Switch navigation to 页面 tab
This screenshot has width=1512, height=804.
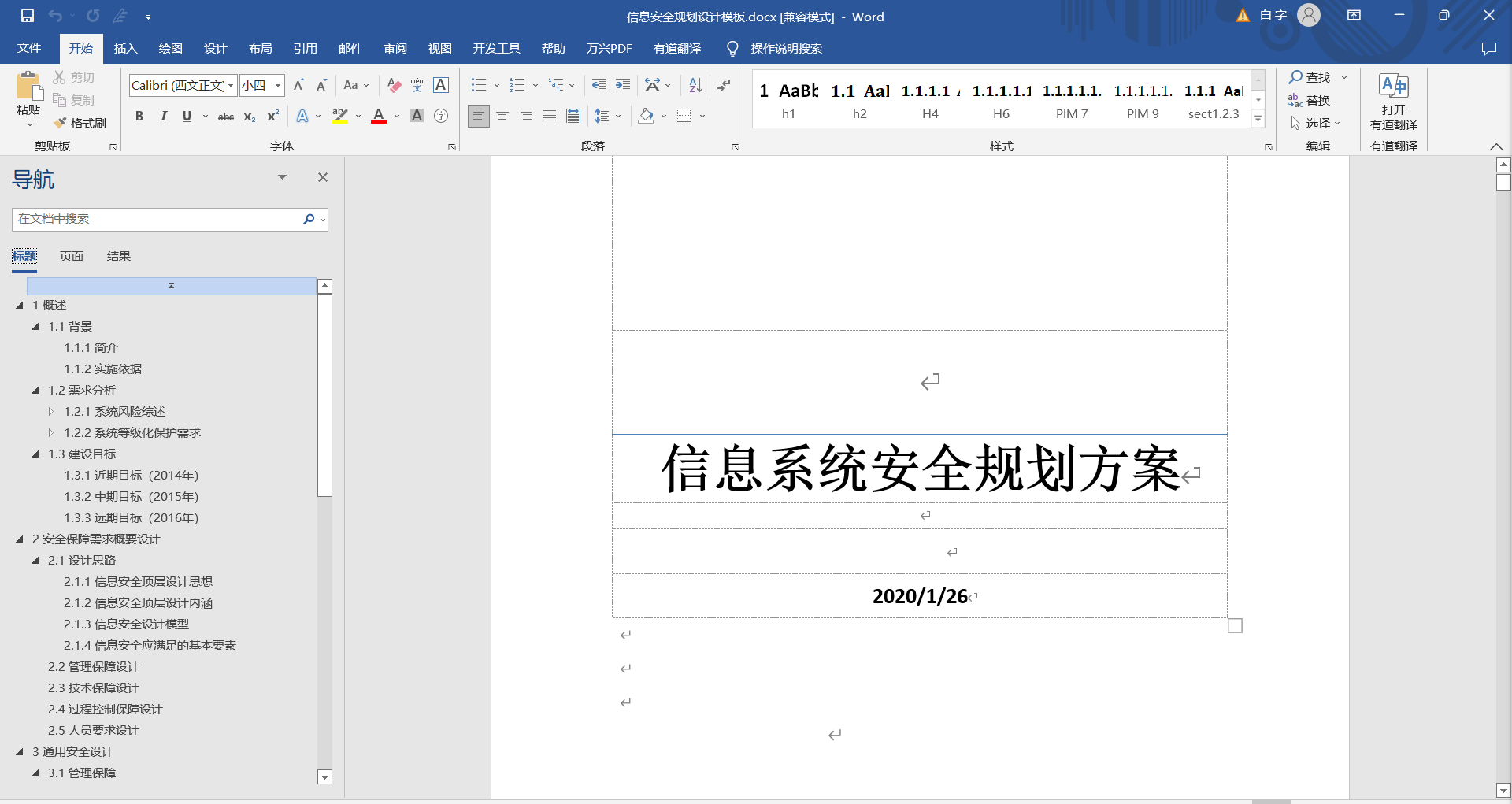click(72, 257)
